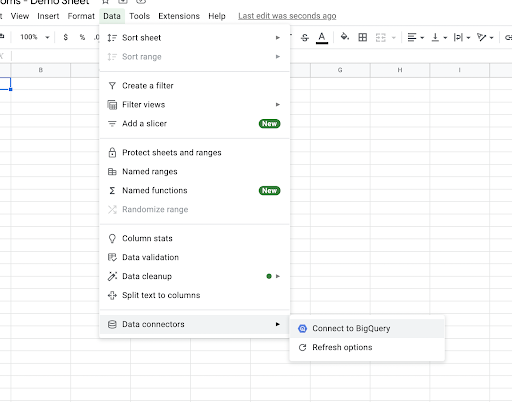Click the green dot on Data cleanup
The width and height of the screenshot is (512, 402).
[x=269, y=276]
